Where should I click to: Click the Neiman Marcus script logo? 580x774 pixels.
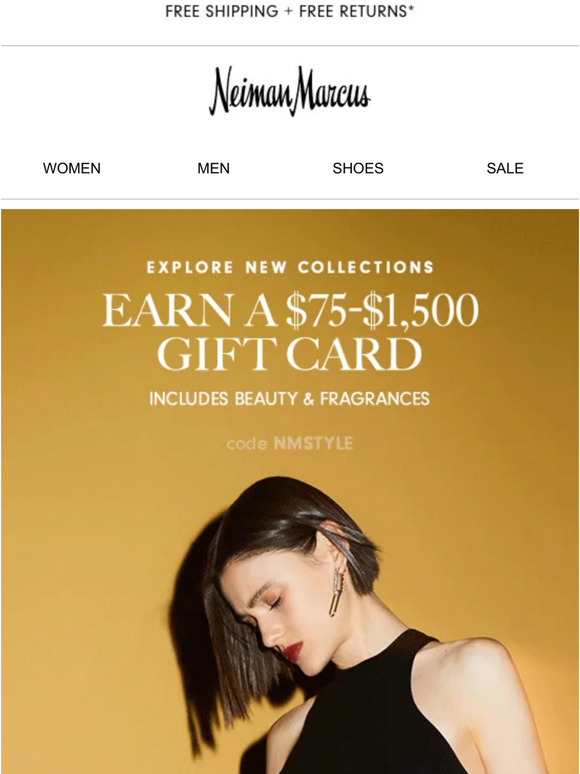pos(290,91)
